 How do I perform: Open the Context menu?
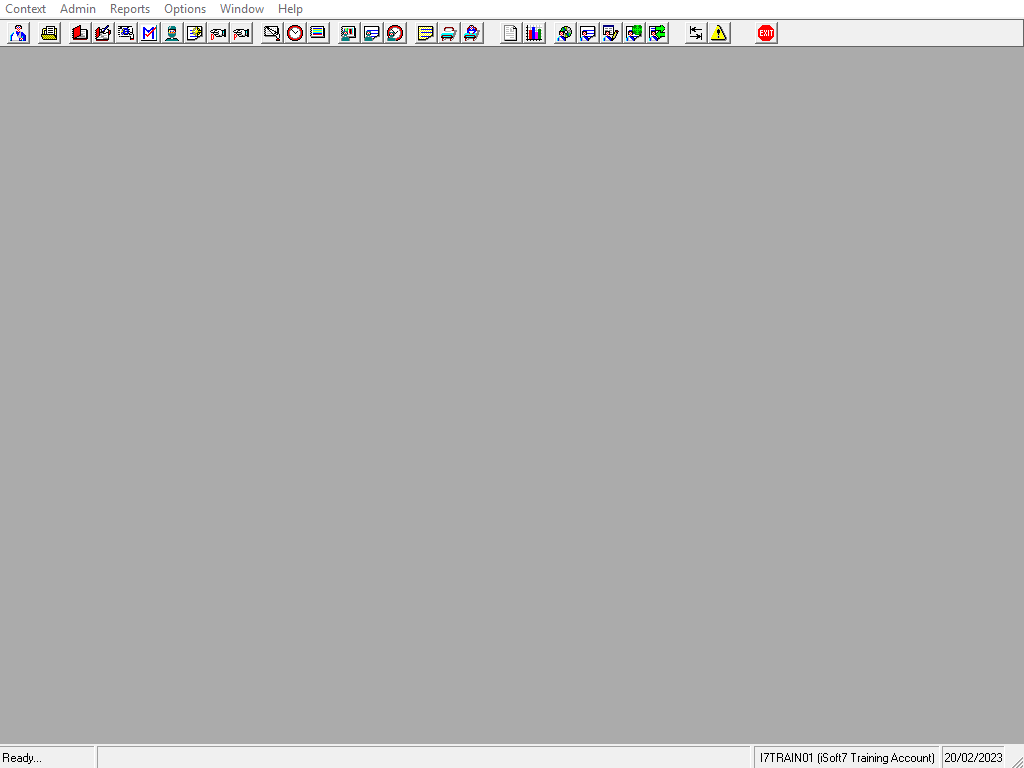tap(25, 9)
